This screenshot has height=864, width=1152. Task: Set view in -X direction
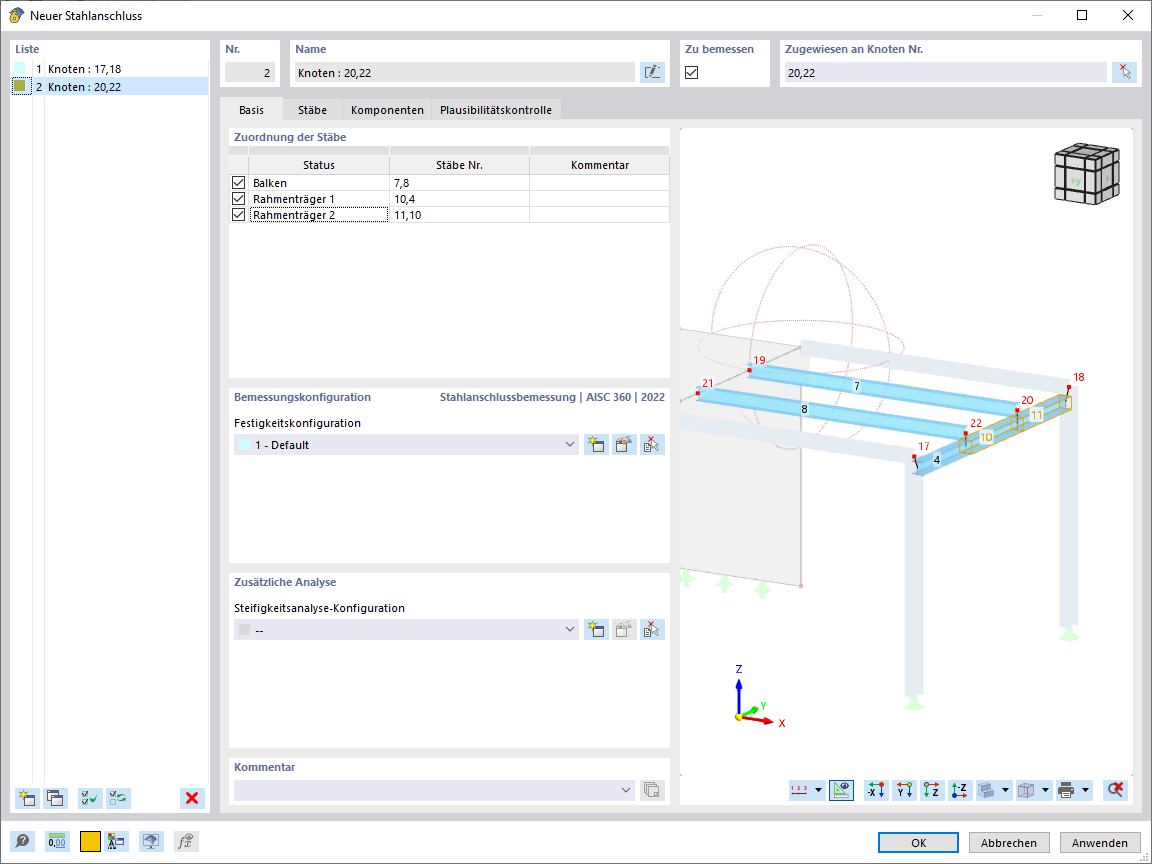pyautogui.click(x=876, y=790)
